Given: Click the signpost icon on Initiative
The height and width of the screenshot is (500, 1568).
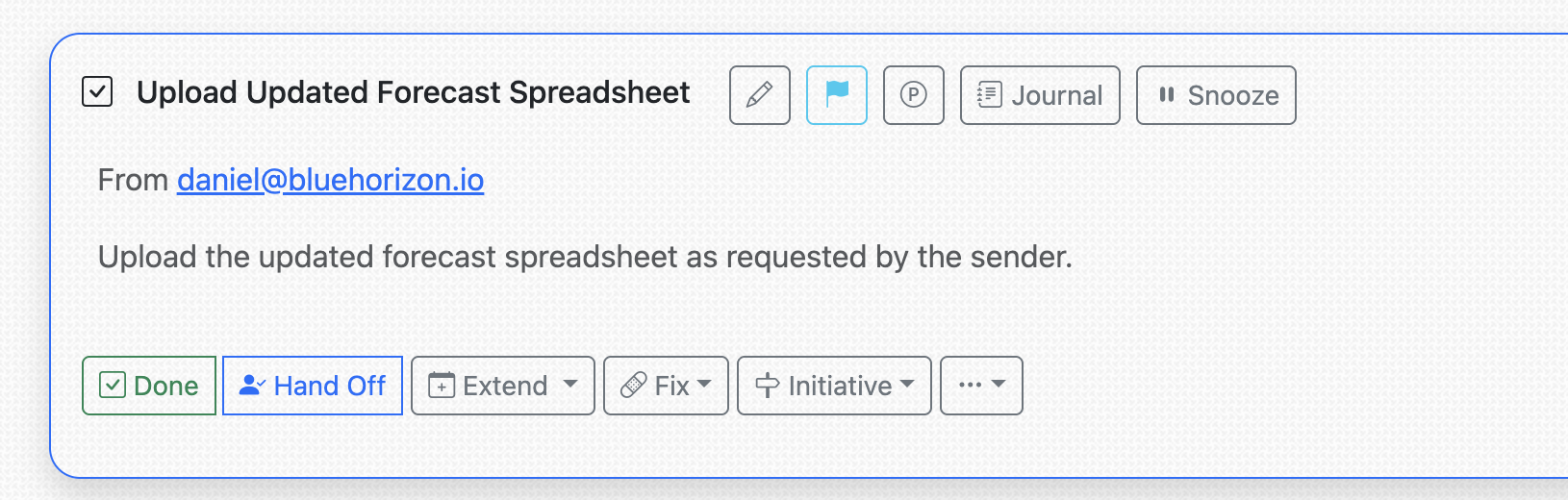Looking at the screenshot, I should tap(767, 386).
